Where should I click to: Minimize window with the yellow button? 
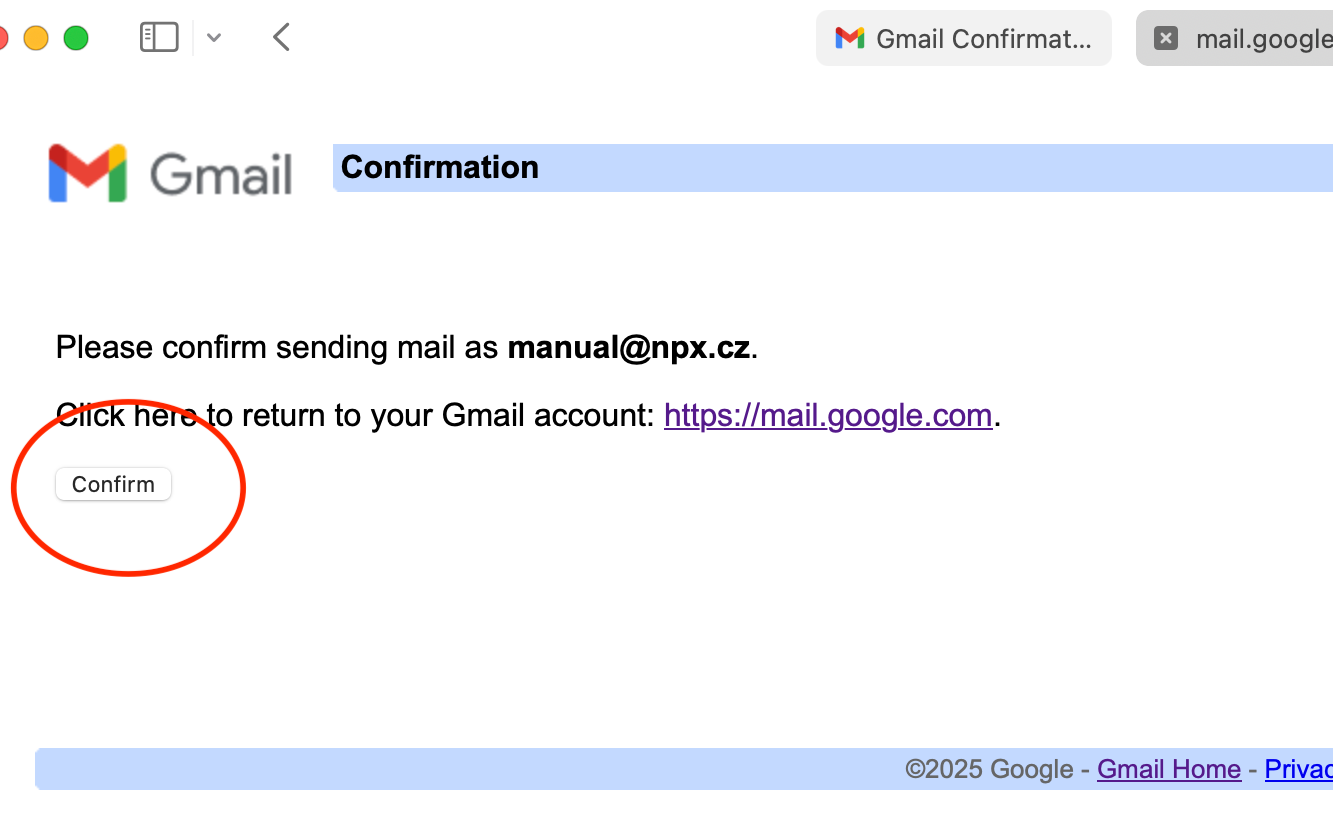[x=36, y=38]
